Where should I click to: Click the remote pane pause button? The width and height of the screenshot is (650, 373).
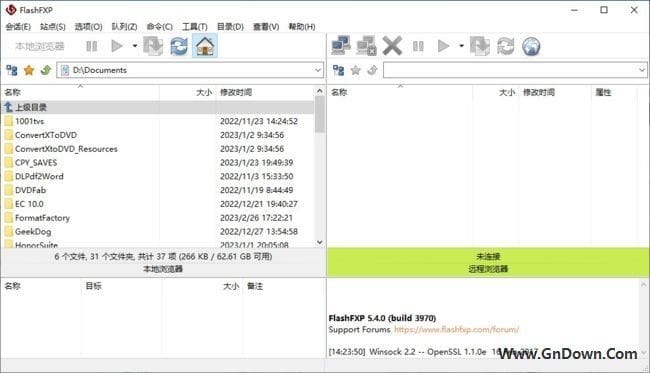point(418,46)
